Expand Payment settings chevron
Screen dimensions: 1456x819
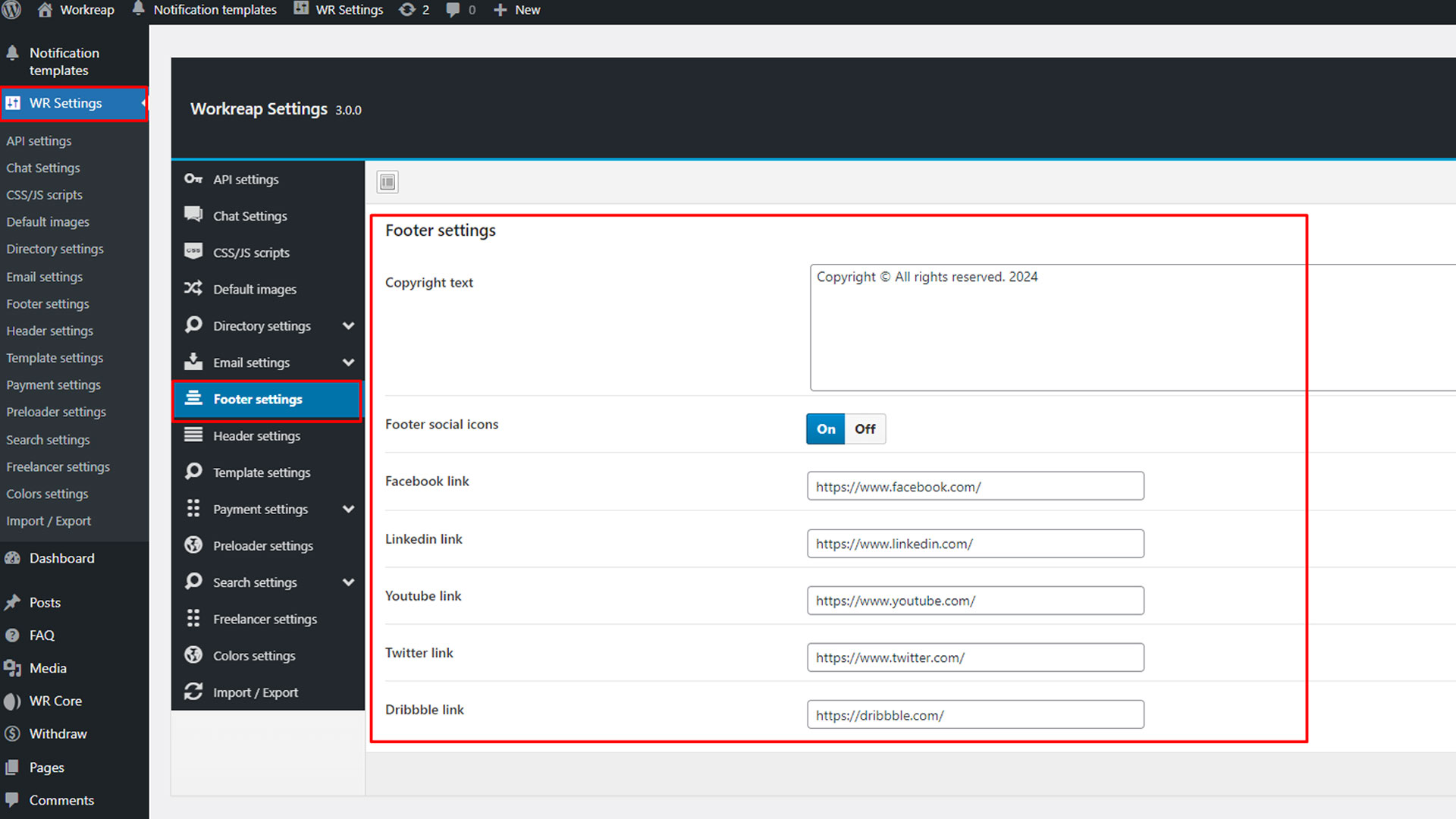(348, 510)
